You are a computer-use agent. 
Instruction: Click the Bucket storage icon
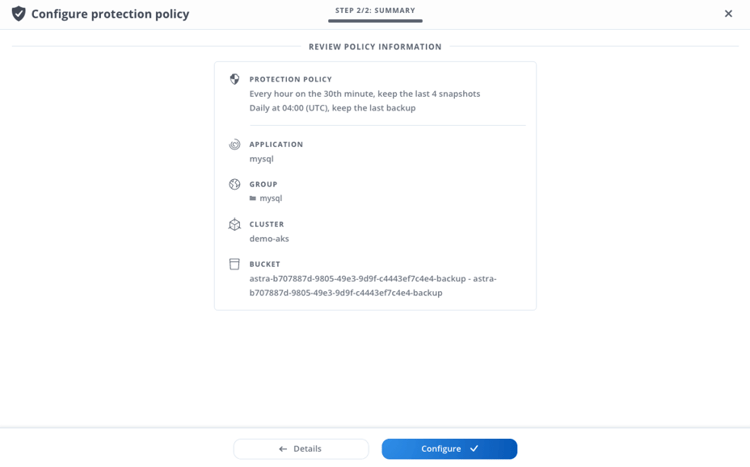[x=235, y=264]
